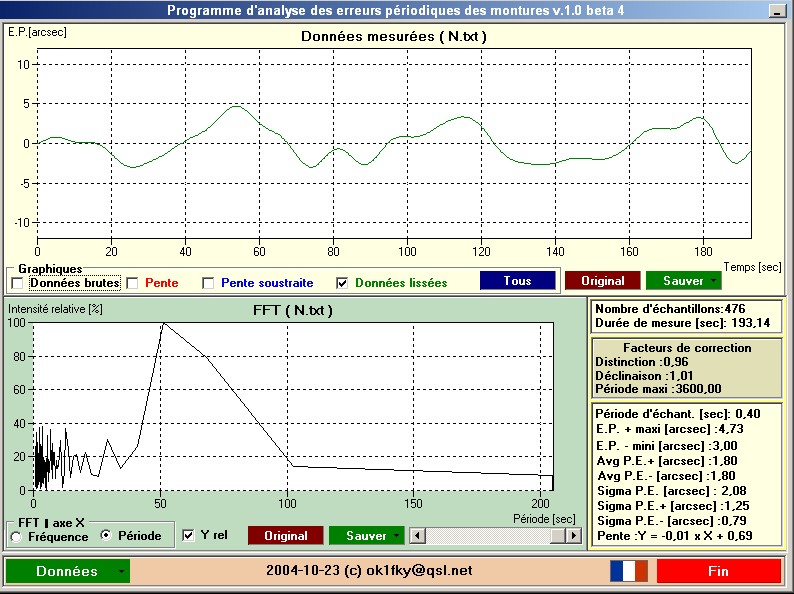Enable the Pente soustraite checkbox
The image size is (794, 594).
[x=208, y=283]
